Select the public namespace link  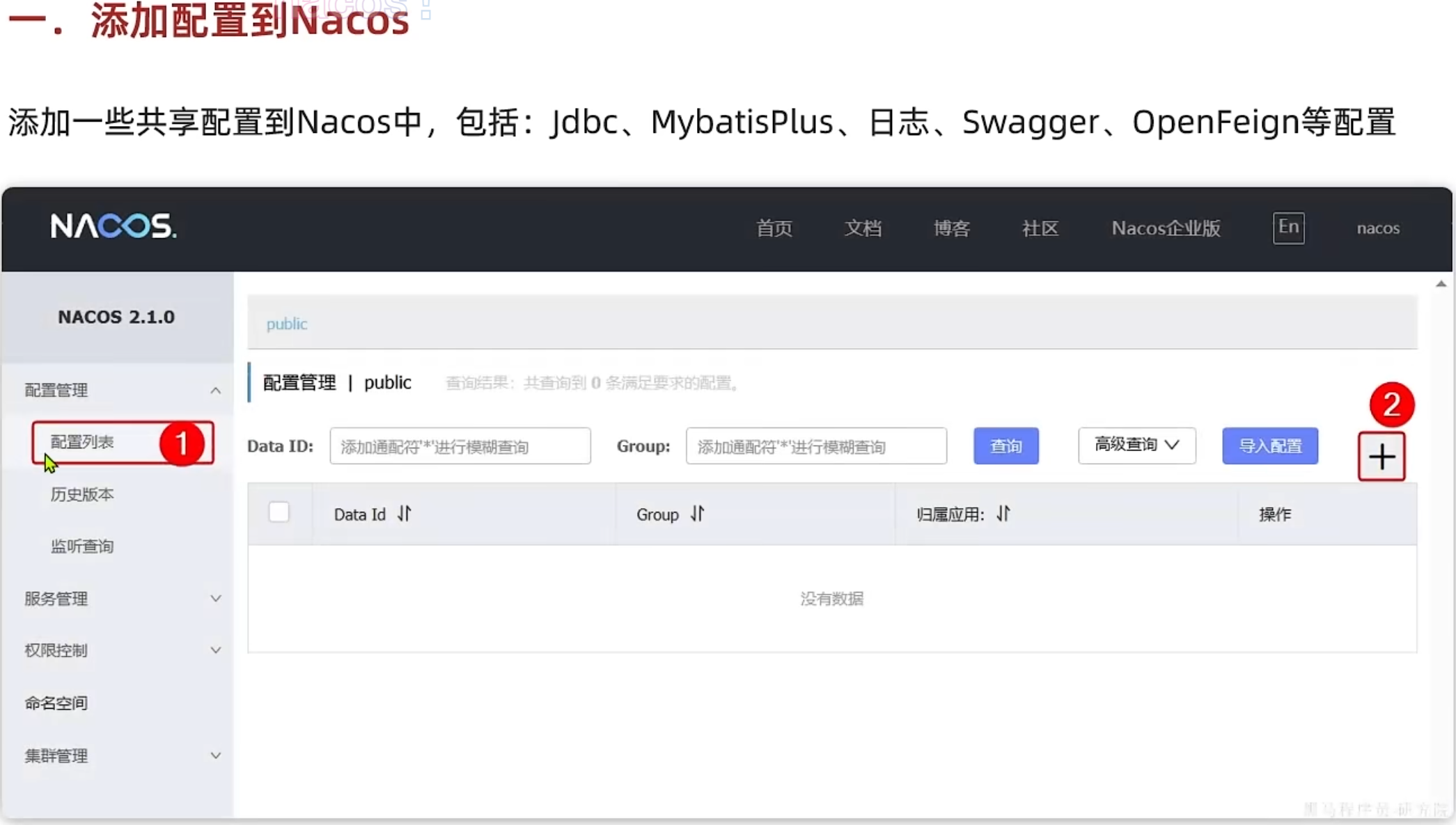286,324
